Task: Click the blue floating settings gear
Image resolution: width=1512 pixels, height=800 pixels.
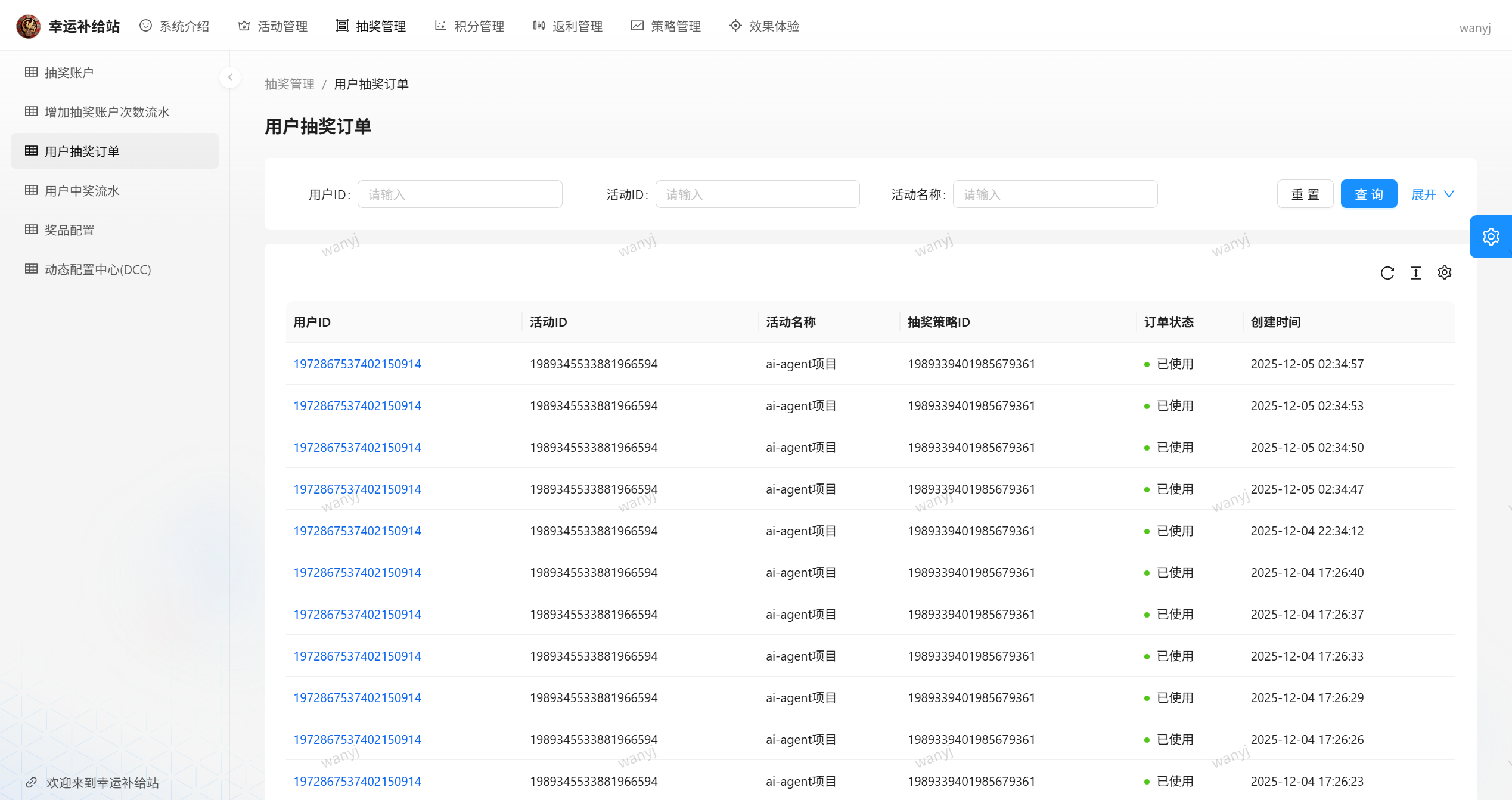Action: tap(1491, 237)
